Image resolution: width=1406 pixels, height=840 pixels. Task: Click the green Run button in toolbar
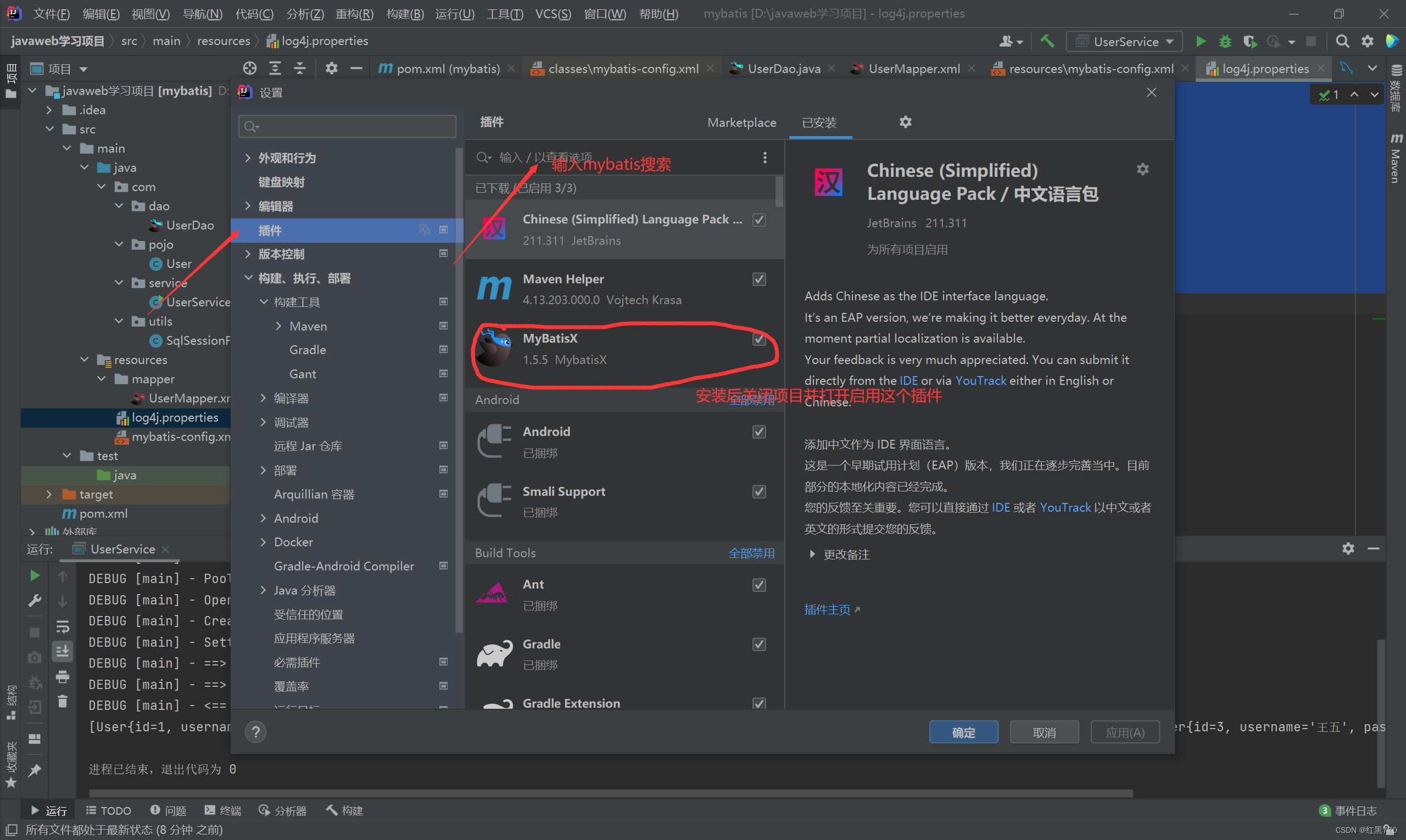pos(1201,41)
